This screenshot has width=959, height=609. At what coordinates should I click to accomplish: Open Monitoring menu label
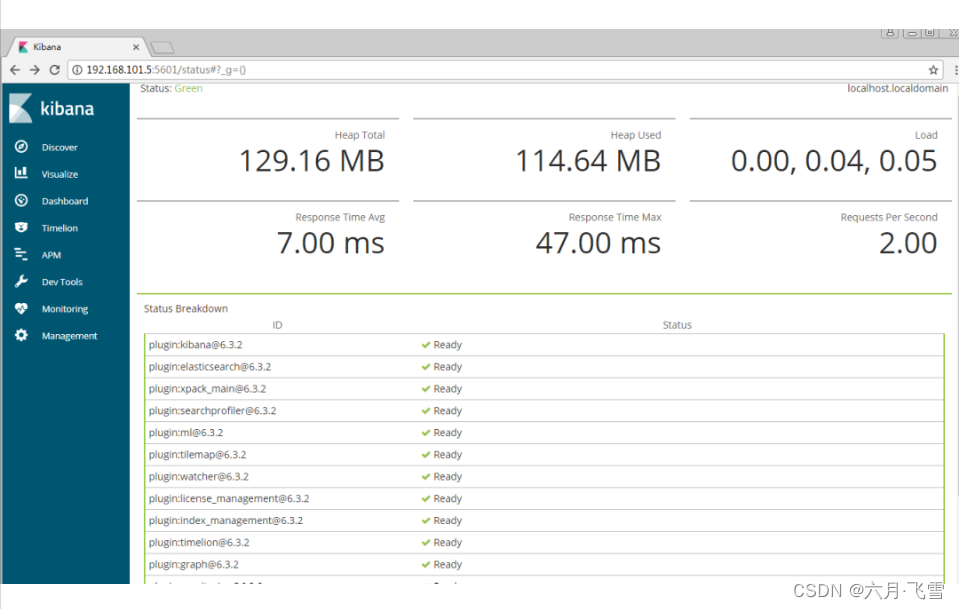point(65,309)
